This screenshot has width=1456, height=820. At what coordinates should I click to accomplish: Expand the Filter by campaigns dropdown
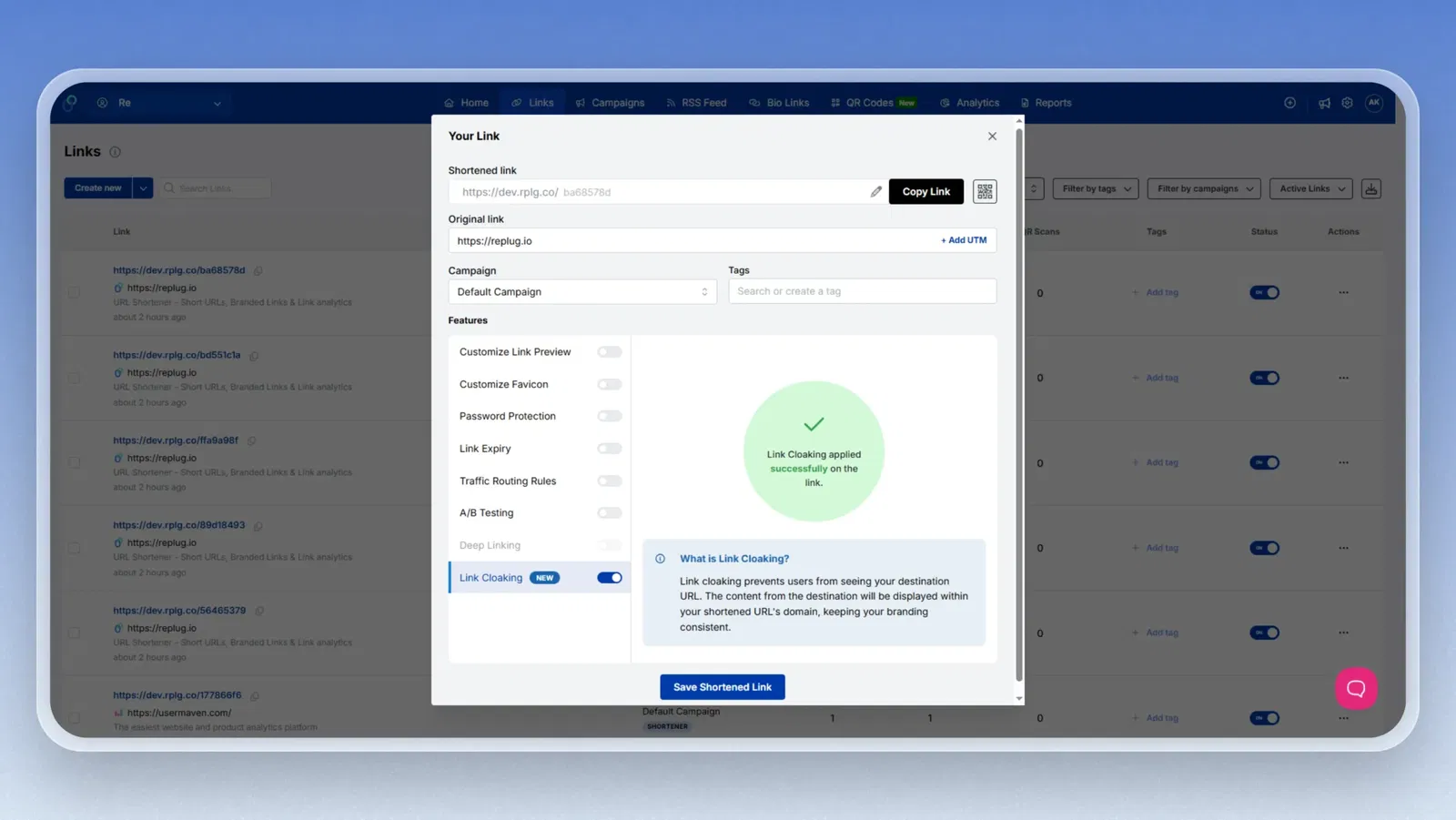[1203, 188]
